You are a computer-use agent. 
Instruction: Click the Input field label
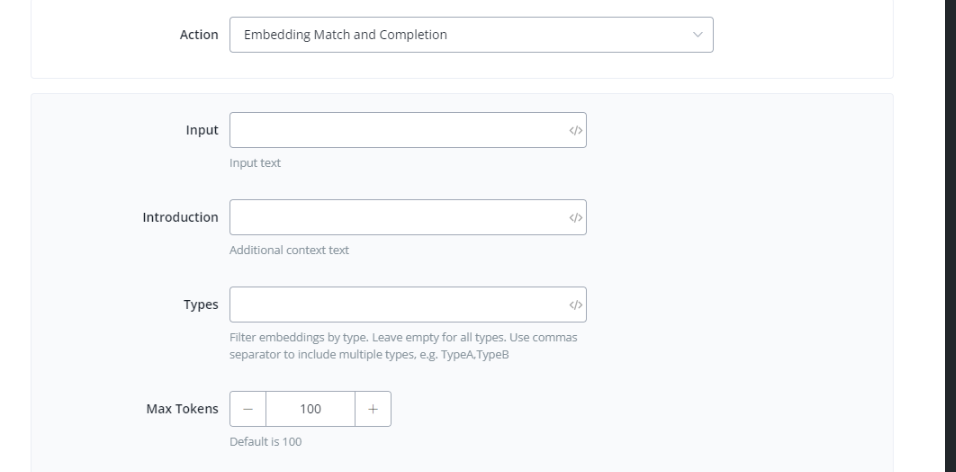[201, 130]
